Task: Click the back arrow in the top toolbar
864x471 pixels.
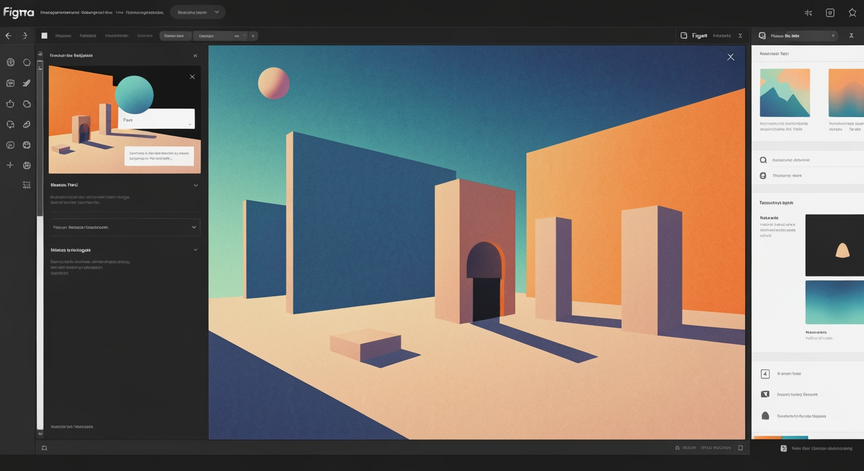Action: (x=8, y=36)
